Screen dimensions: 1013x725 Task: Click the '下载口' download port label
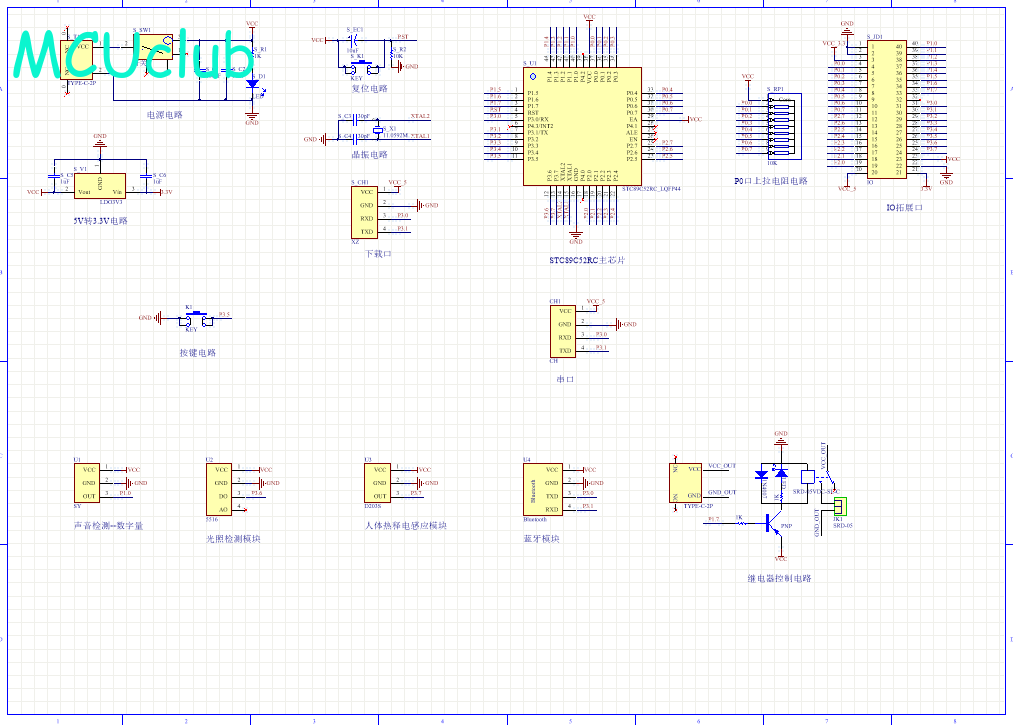[x=379, y=254]
